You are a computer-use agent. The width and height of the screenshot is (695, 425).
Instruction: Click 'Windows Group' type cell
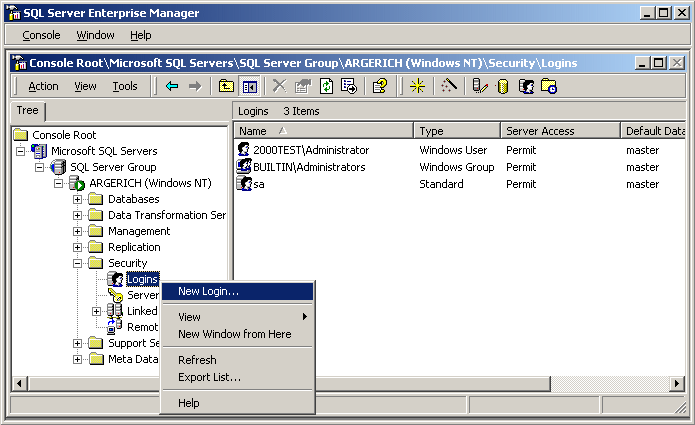[457, 167]
